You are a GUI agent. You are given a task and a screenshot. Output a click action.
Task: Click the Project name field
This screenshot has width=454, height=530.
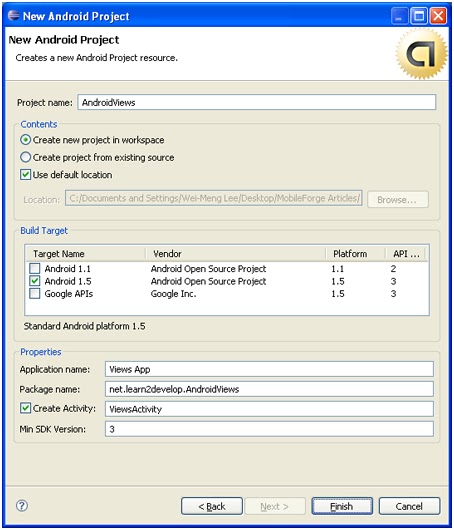(257, 102)
